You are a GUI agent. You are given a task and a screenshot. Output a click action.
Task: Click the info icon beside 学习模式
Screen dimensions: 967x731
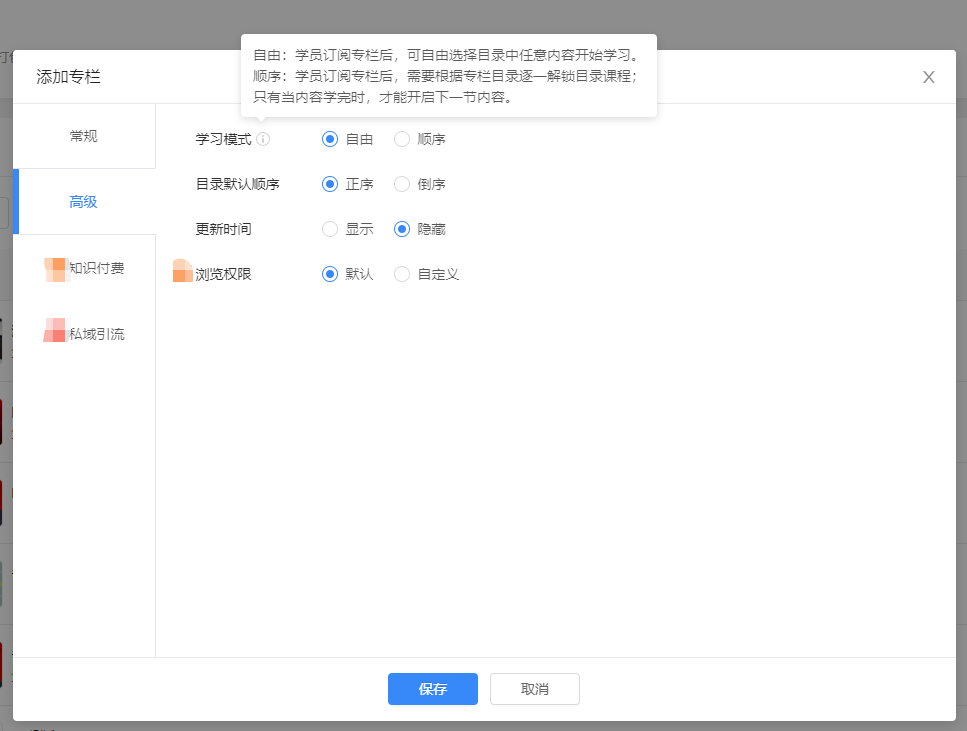pyautogui.click(x=263, y=139)
